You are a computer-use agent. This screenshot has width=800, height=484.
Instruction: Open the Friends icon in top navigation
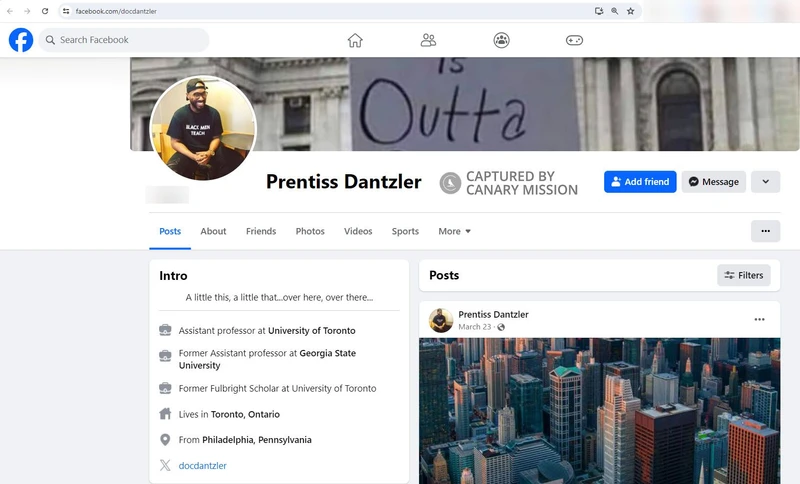(x=428, y=40)
